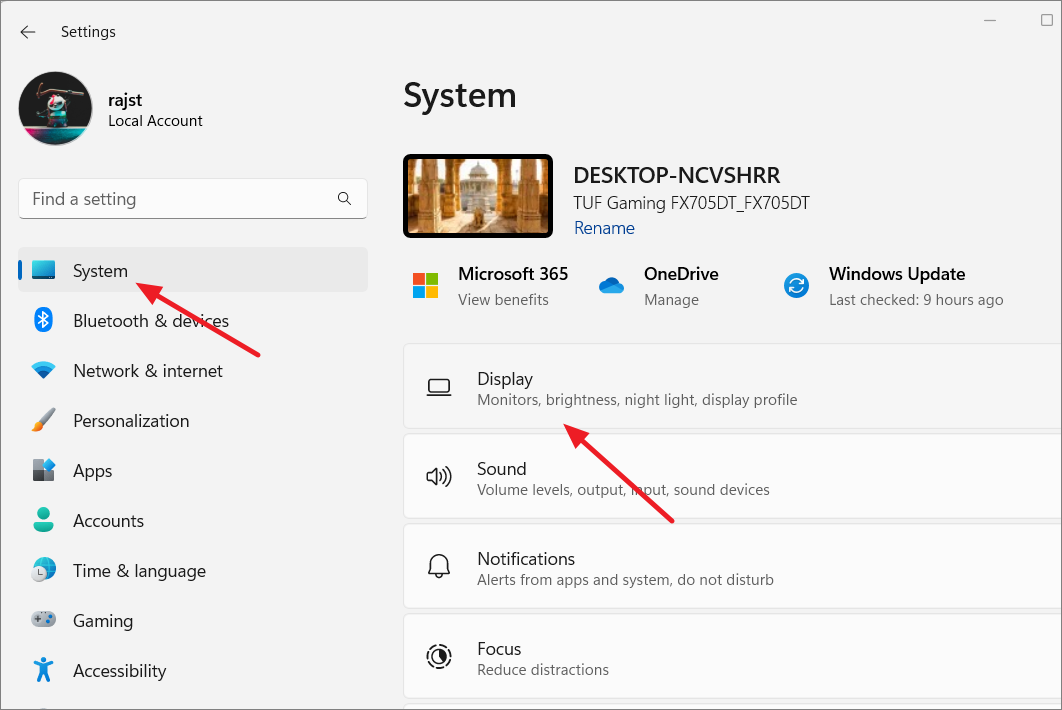Click the Bluetooth icon in sidebar

(43, 320)
